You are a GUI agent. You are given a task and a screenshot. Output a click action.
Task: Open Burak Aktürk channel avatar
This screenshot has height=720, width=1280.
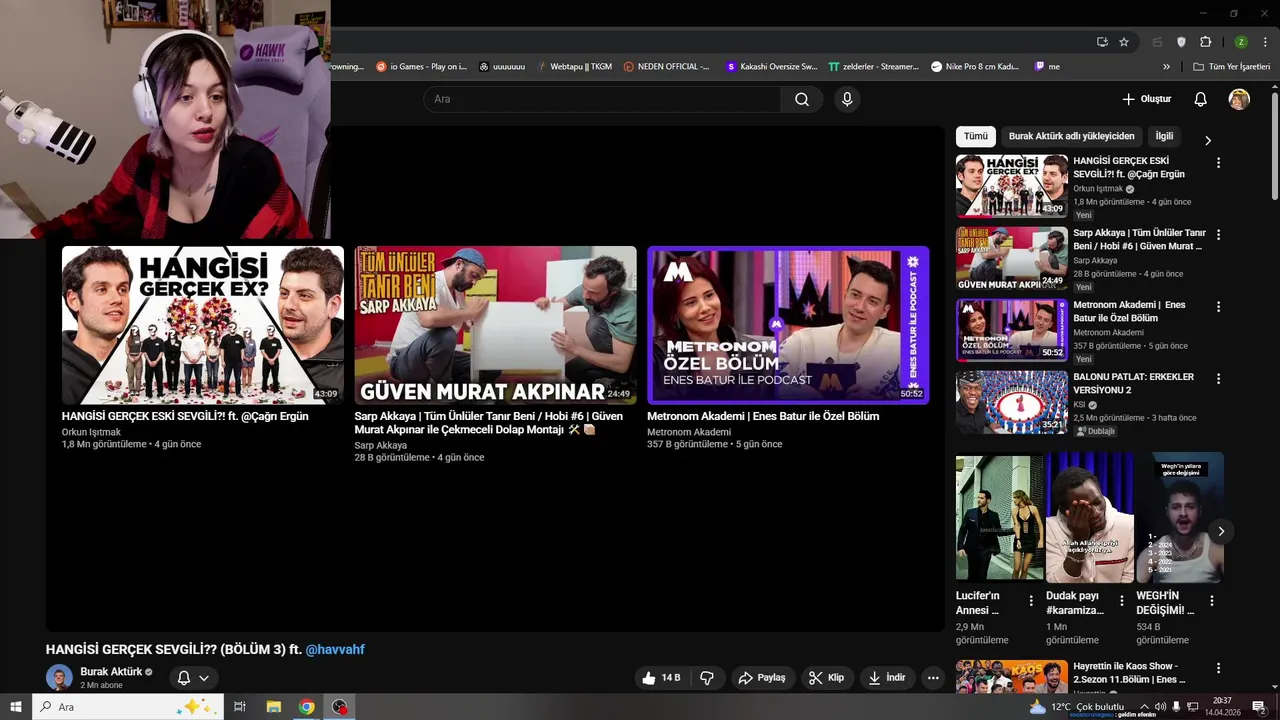point(60,677)
